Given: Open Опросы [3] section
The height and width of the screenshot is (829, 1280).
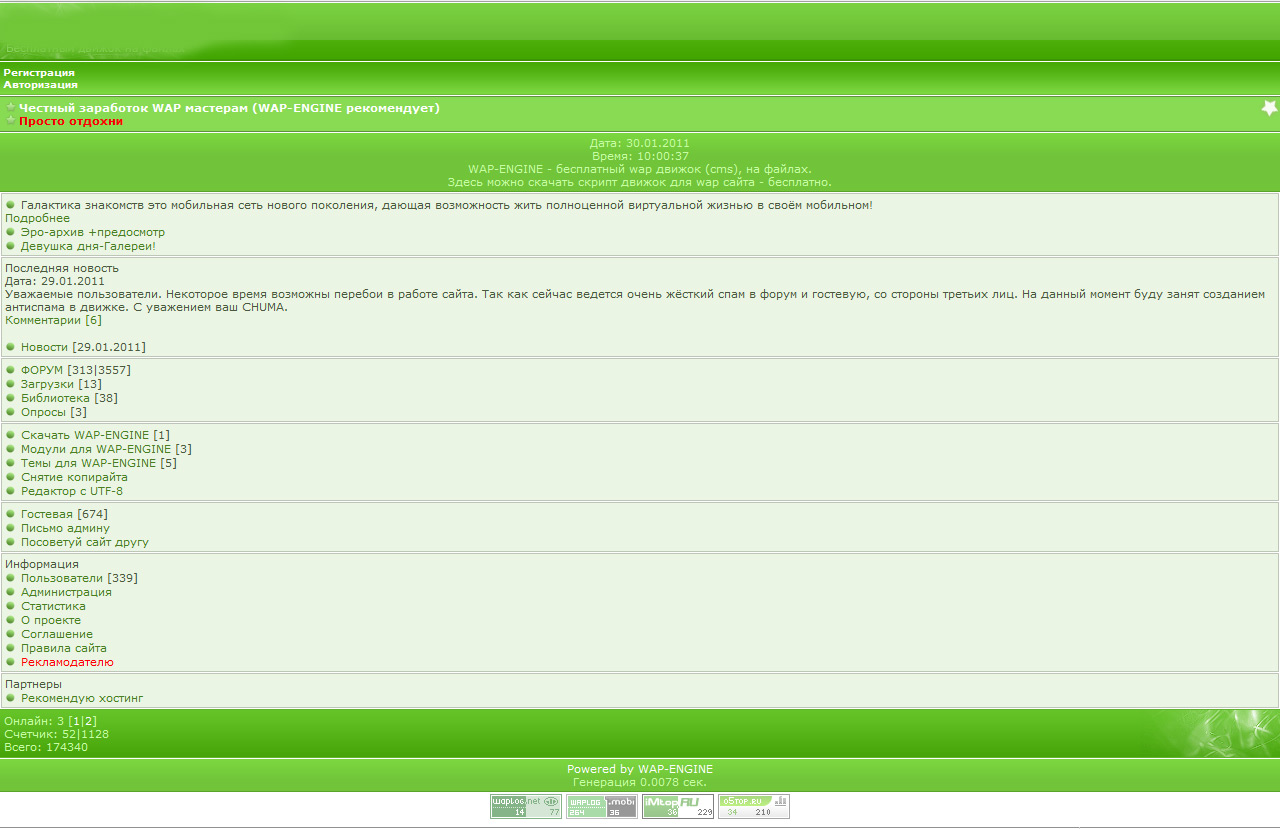Looking at the screenshot, I should (x=54, y=412).
